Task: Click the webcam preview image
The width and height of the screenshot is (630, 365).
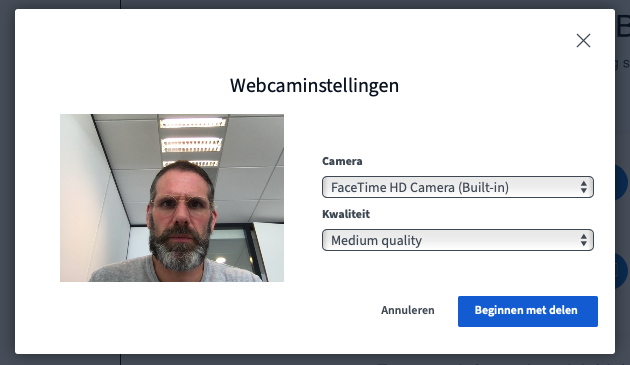Action: [x=172, y=198]
